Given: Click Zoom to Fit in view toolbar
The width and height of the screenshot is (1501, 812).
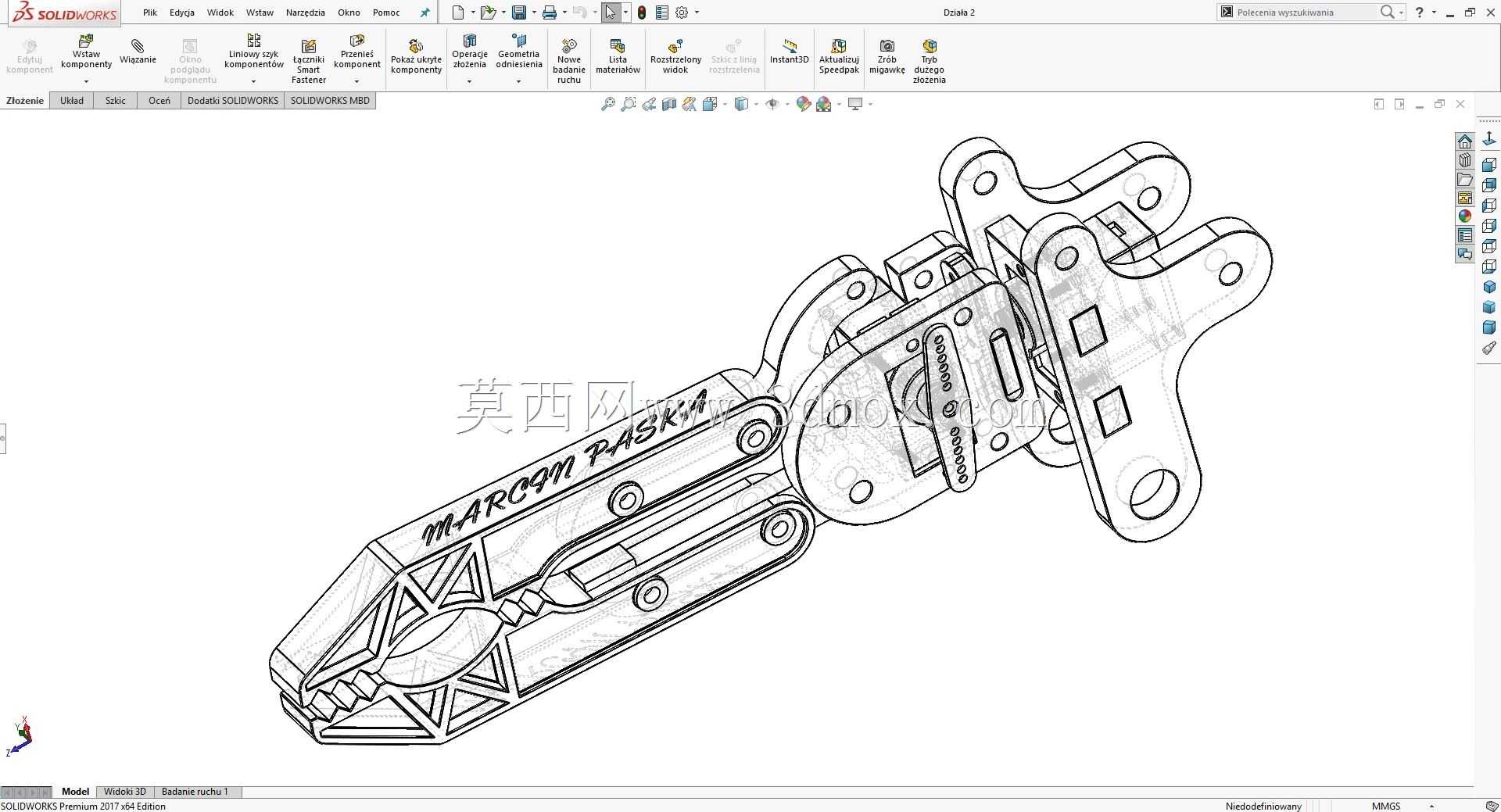Looking at the screenshot, I should pyautogui.click(x=607, y=104).
